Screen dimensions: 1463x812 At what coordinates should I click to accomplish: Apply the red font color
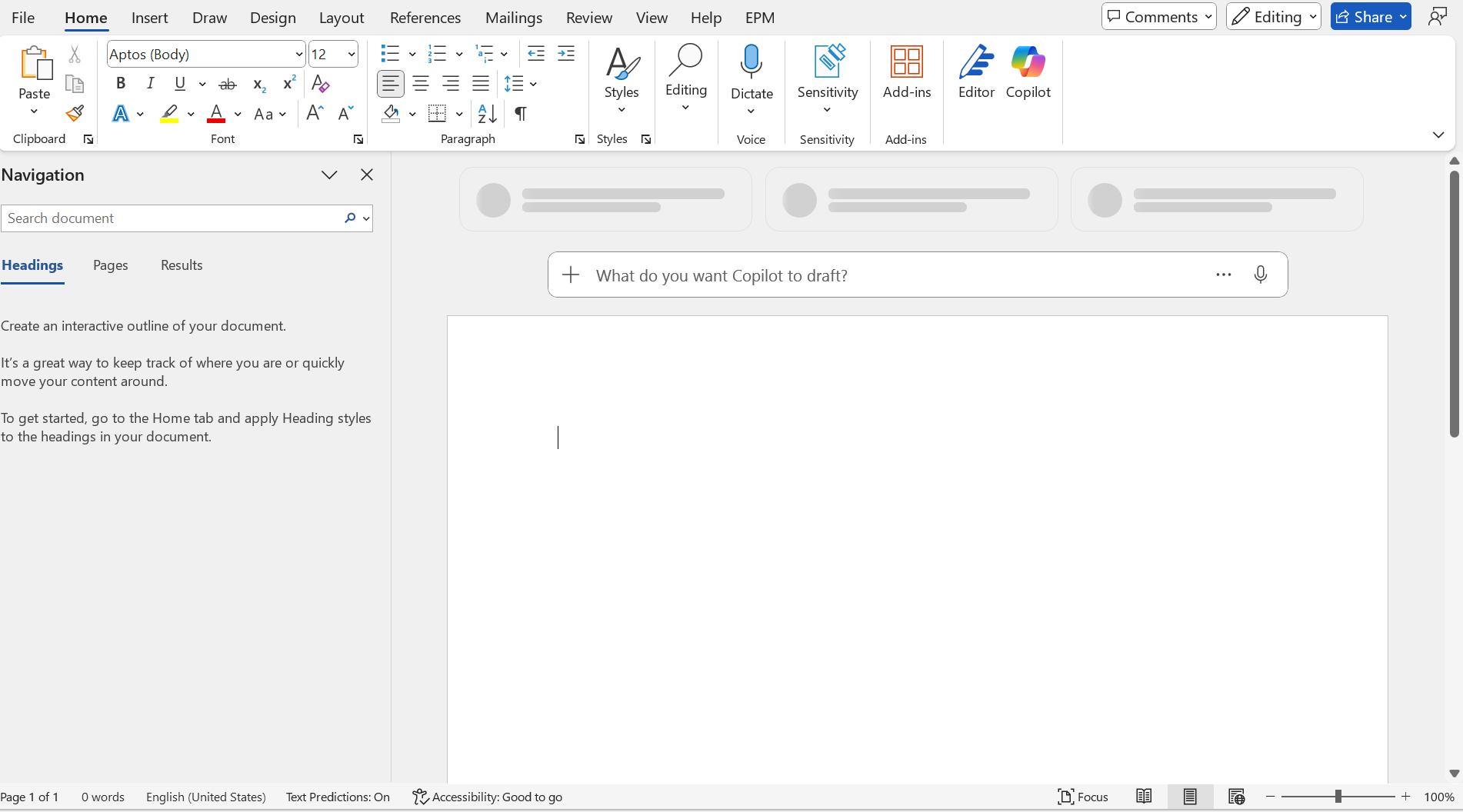[x=217, y=114]
